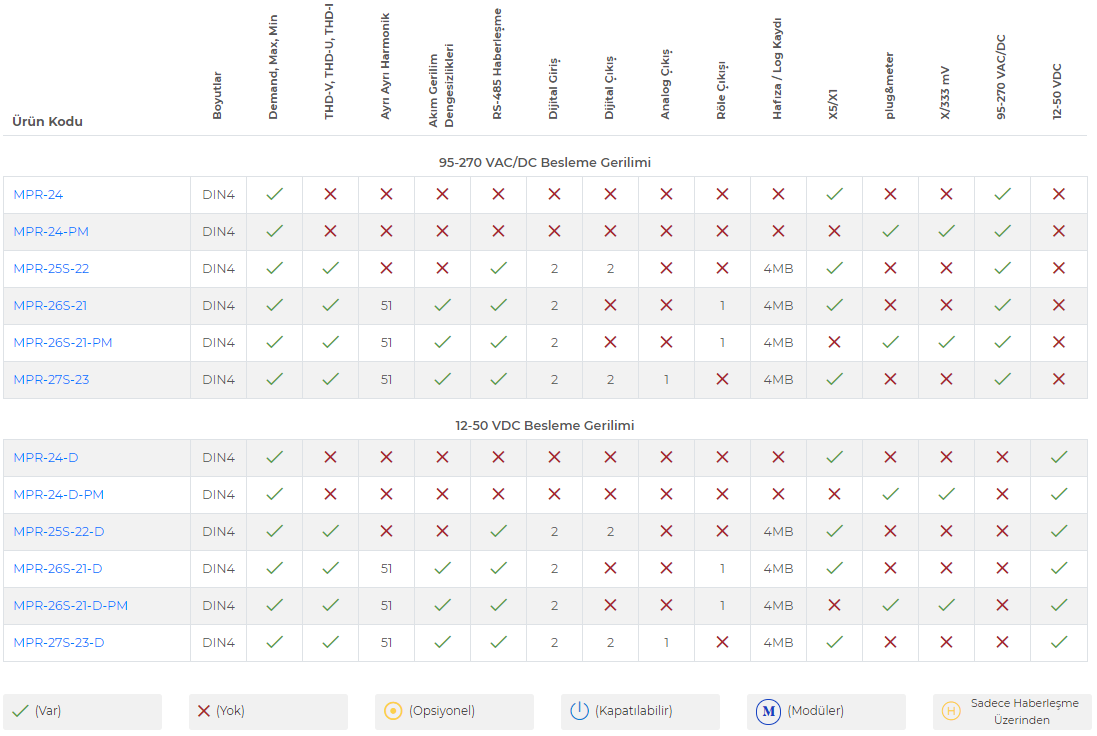Click the Ürün Kodu column header

[47, 121]
